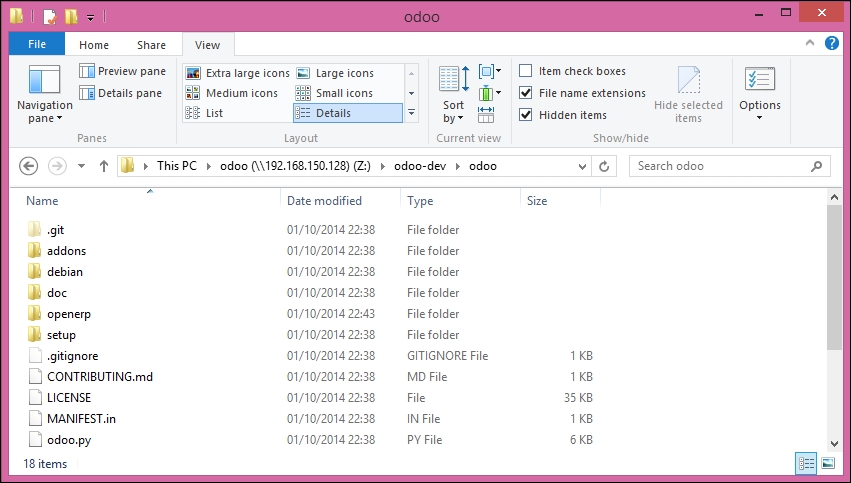
Task: Click Size all columns to fit
Action: tap(486, 115)
